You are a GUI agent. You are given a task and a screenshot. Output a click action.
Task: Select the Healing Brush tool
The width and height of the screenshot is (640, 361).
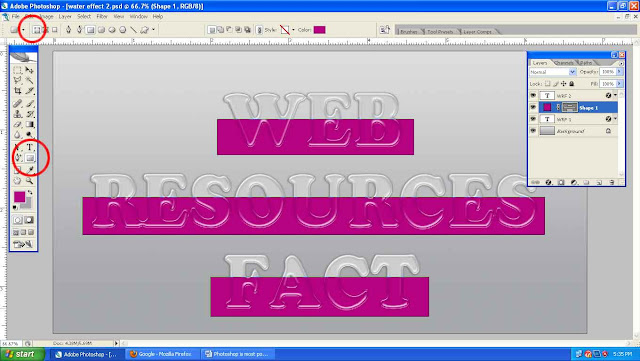pyautogui.click(x=18, y=104)
